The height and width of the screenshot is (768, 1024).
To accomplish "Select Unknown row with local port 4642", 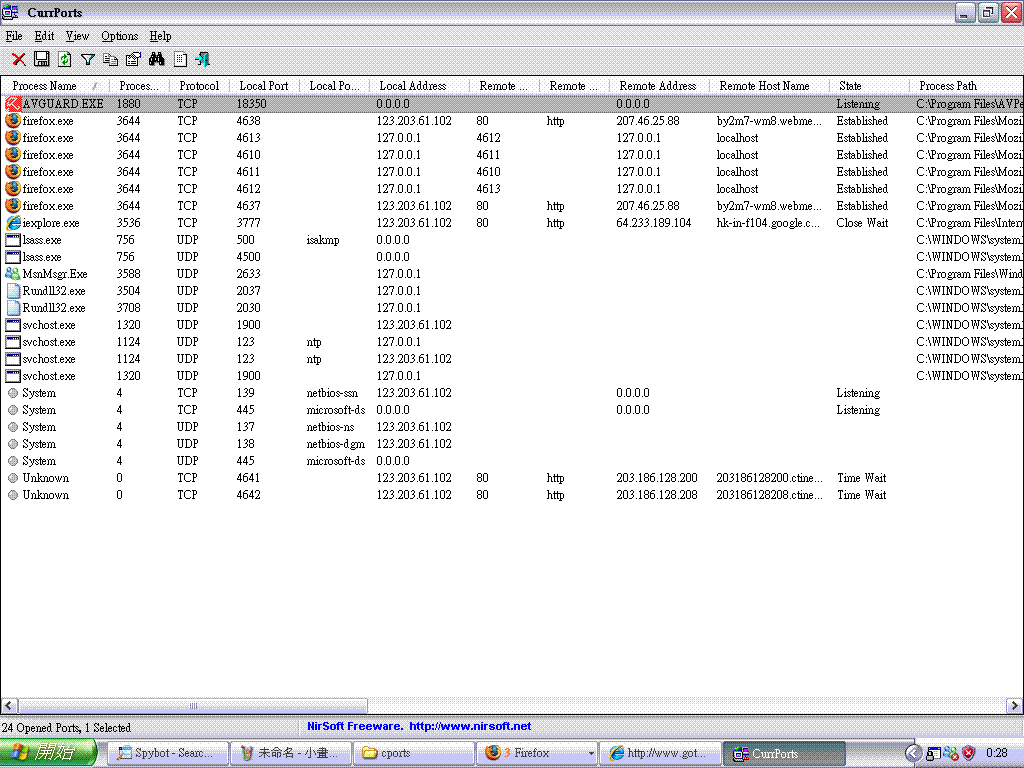I will (512, 494).
